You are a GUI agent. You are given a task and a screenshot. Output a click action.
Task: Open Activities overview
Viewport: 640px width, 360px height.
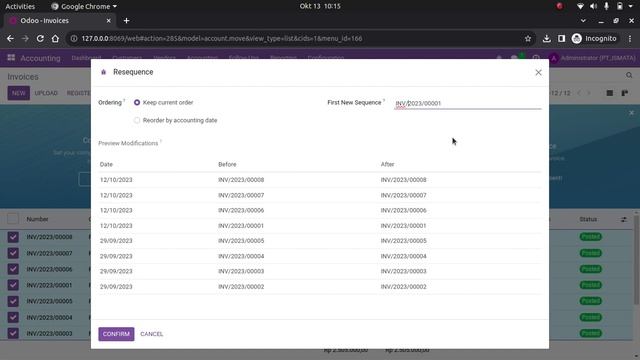[x=20, y=6]
